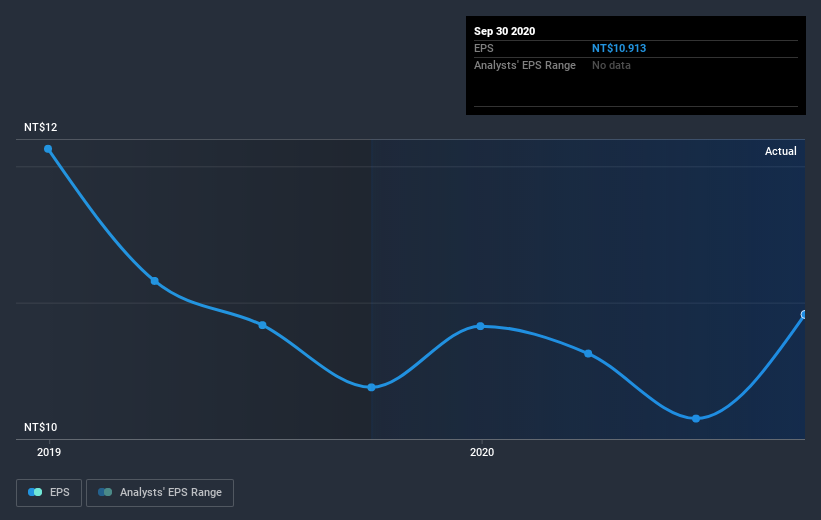Screen dimensions: 821x520
Task: Click the 2019 axis label
Action: coord(49,452)
